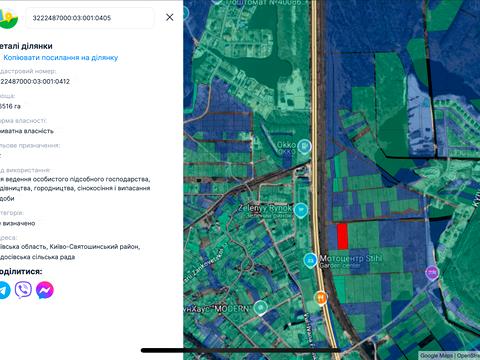This screenshot has width=480, height=360.
Task: Share parcel via Messenger icon
Action: 45,290
